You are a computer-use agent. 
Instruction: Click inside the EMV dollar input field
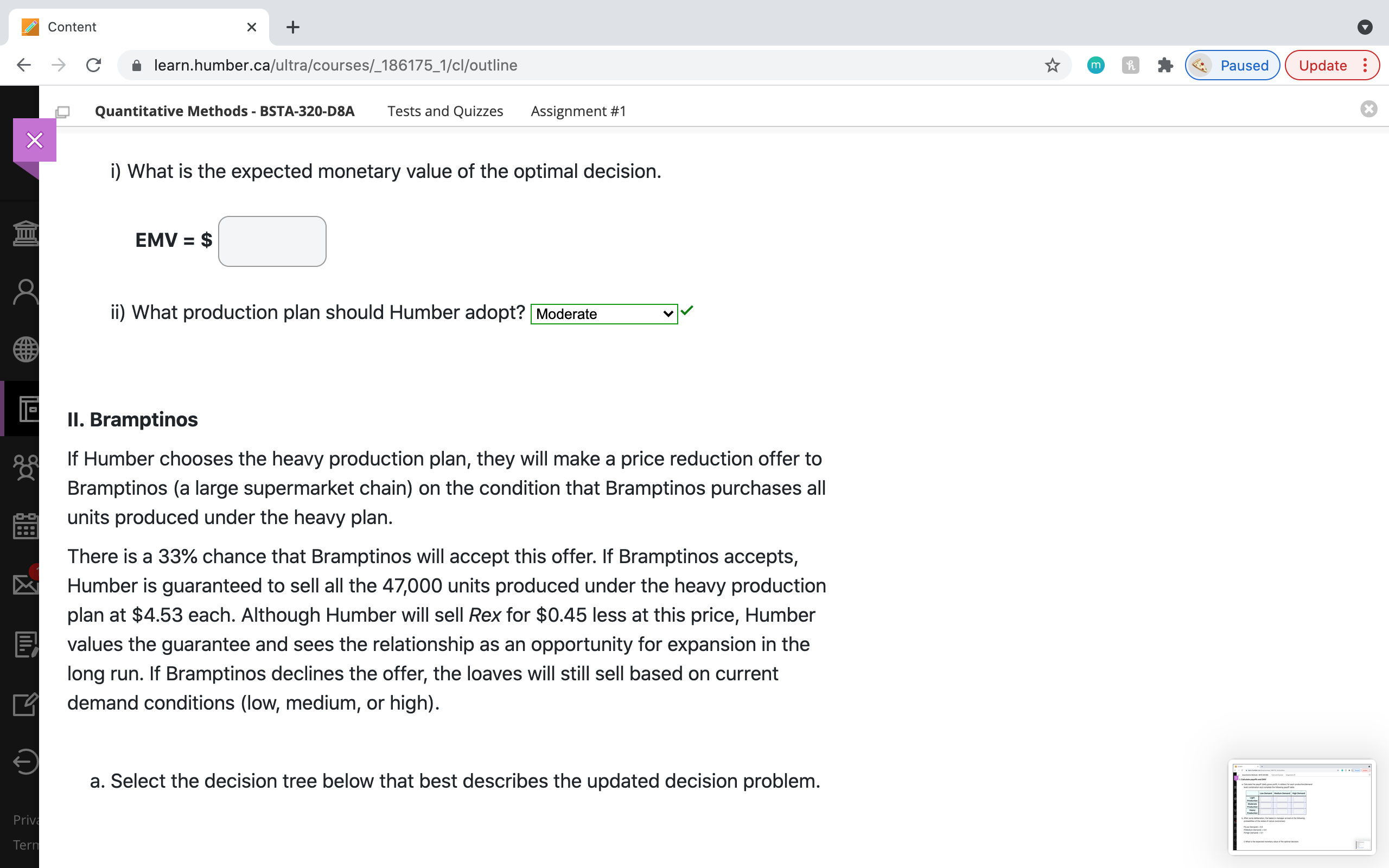[272, 241]
